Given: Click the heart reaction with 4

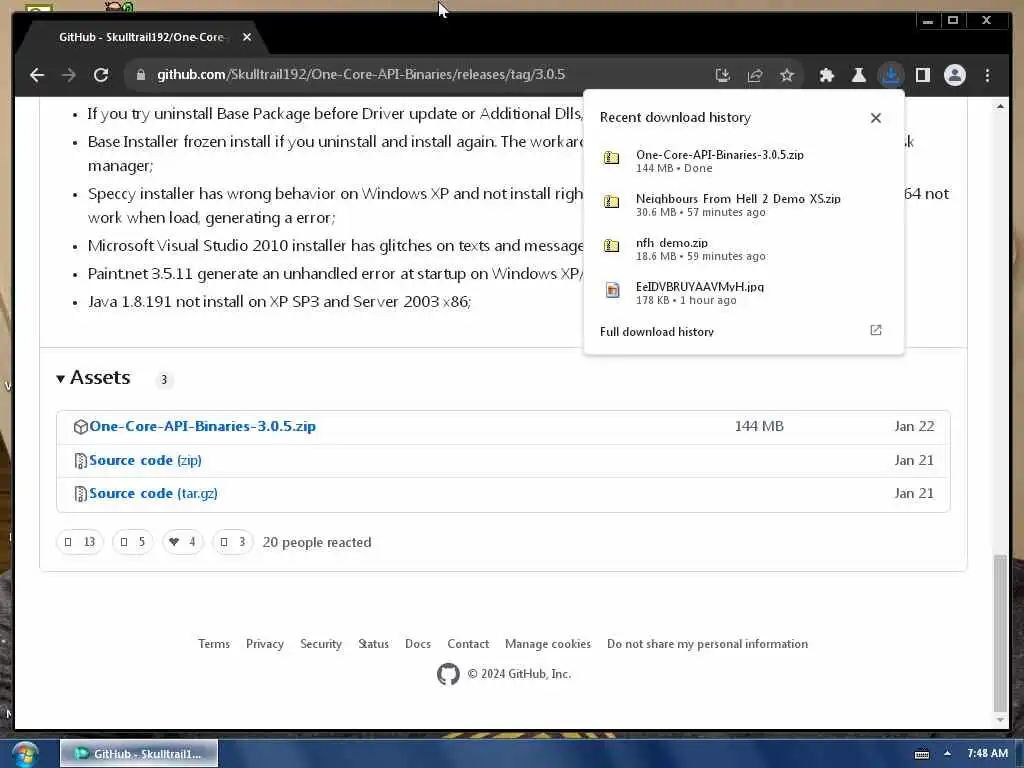Looking at the screenshot, I should (183, 542).
